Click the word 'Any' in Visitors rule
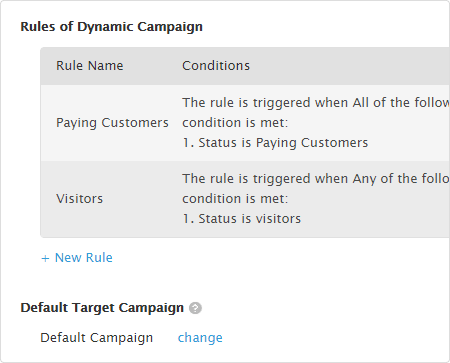The width and height of the screenshot is (450, 363). pyautogui.click(x=364, y=179)
